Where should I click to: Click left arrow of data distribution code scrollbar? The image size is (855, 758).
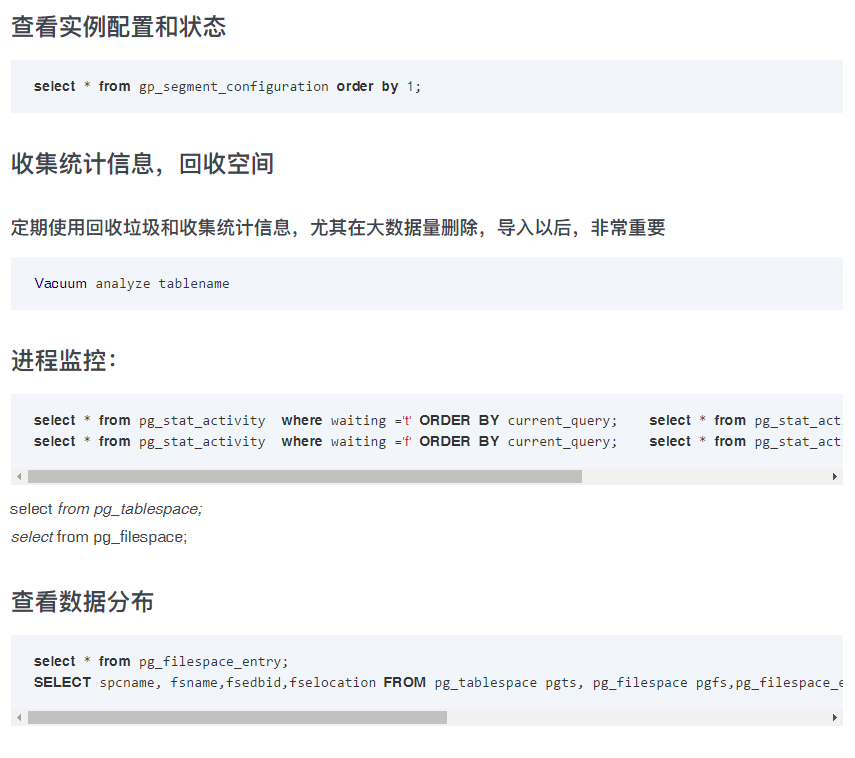tap(19, 718)
